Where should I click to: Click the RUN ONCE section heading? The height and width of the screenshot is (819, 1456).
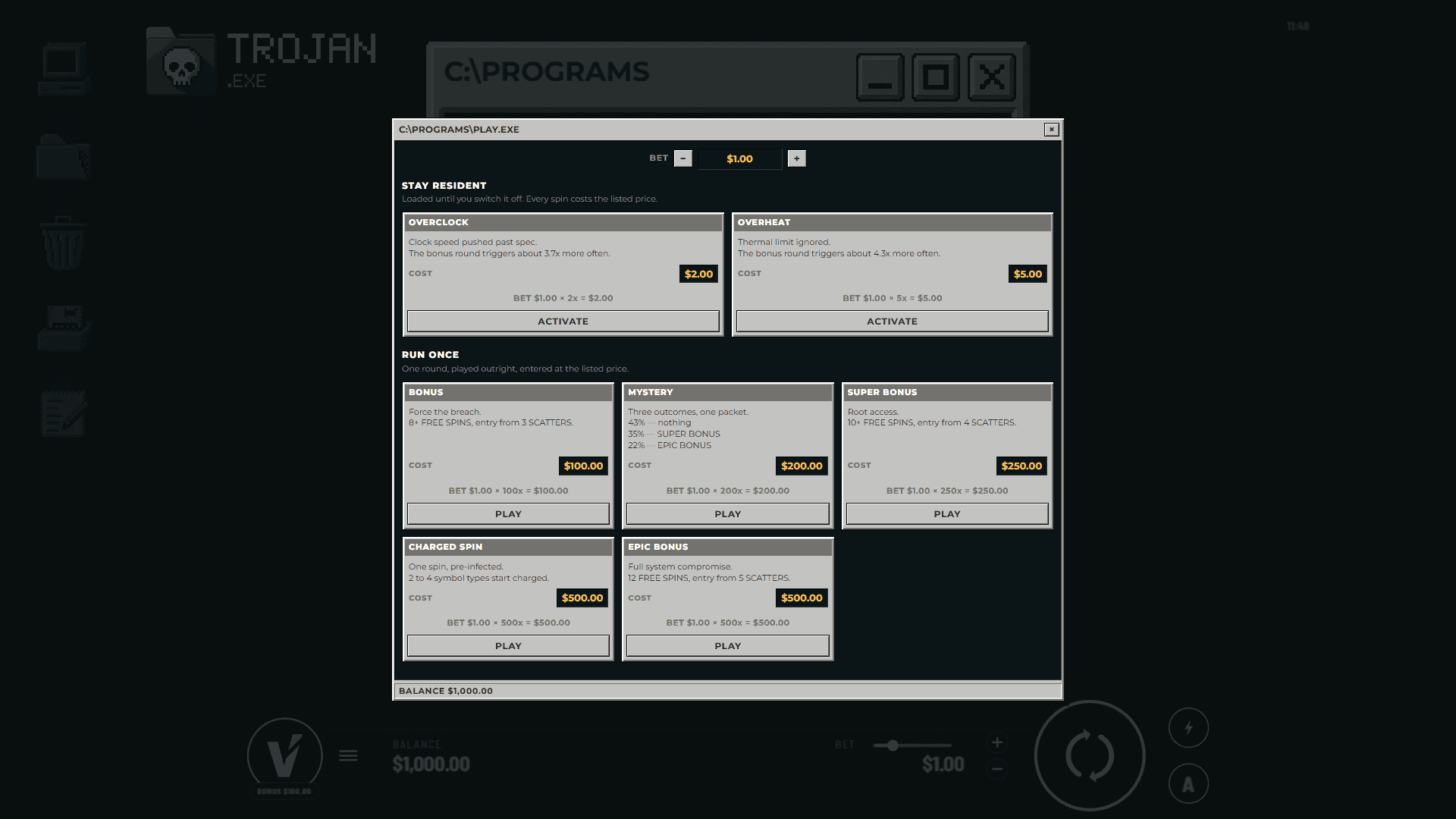point(430,355)
